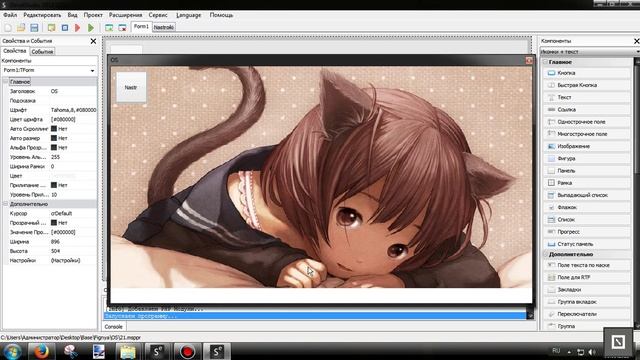
Task: Click the Nastr button on OS form
Action: click(x=131, y=87)
